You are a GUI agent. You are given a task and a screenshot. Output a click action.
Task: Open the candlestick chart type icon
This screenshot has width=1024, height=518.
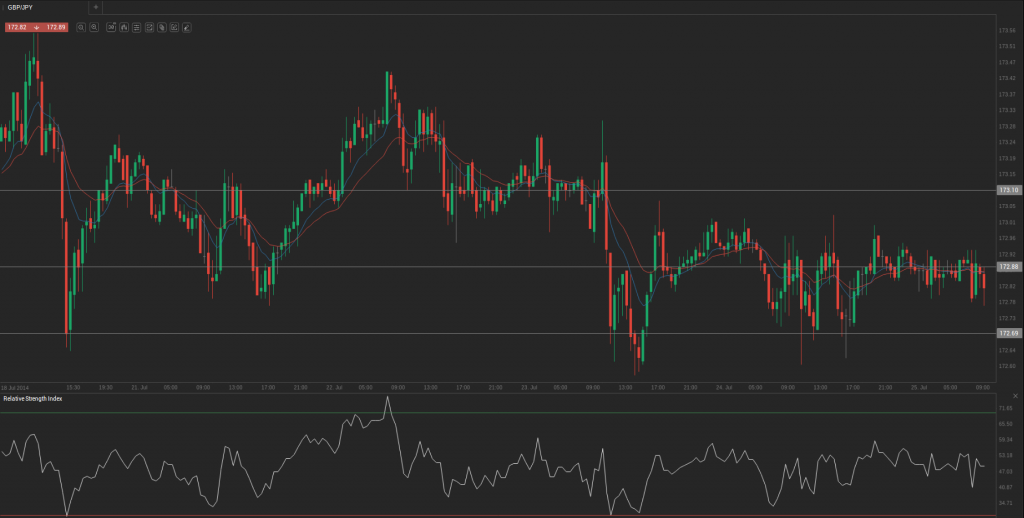pyautogui.click(x=123, y=27)
